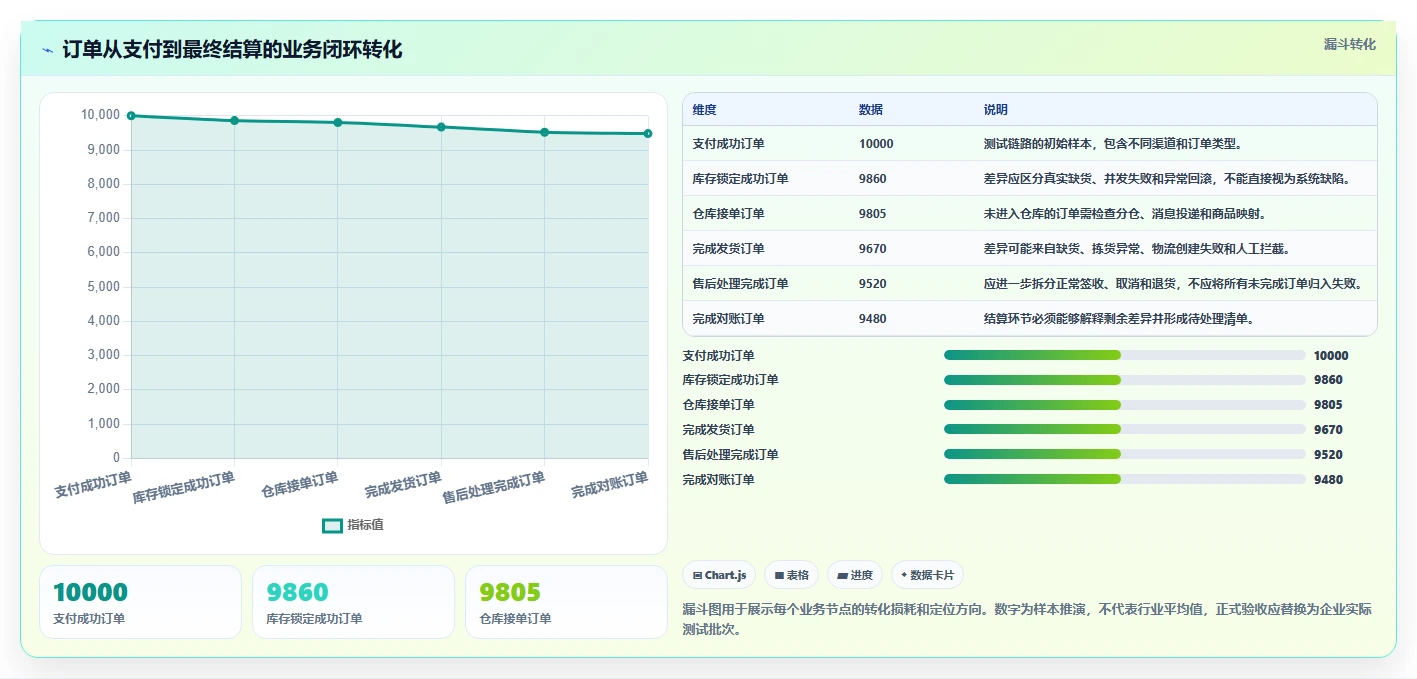Click the 仓库接单订单 cell in the table
Viewport: 1417px width, 679px height.
[728, 214]
